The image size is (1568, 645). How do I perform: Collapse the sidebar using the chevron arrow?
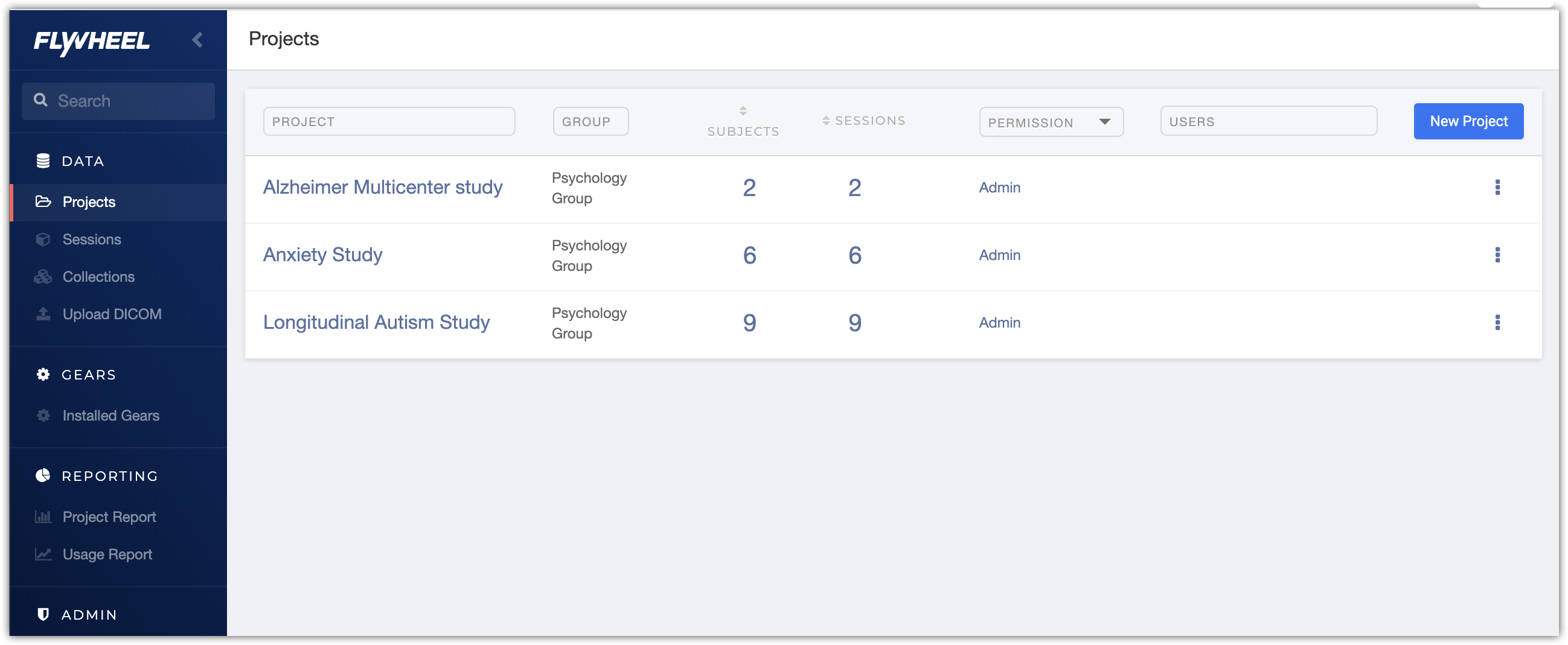(x=197, y=40)
